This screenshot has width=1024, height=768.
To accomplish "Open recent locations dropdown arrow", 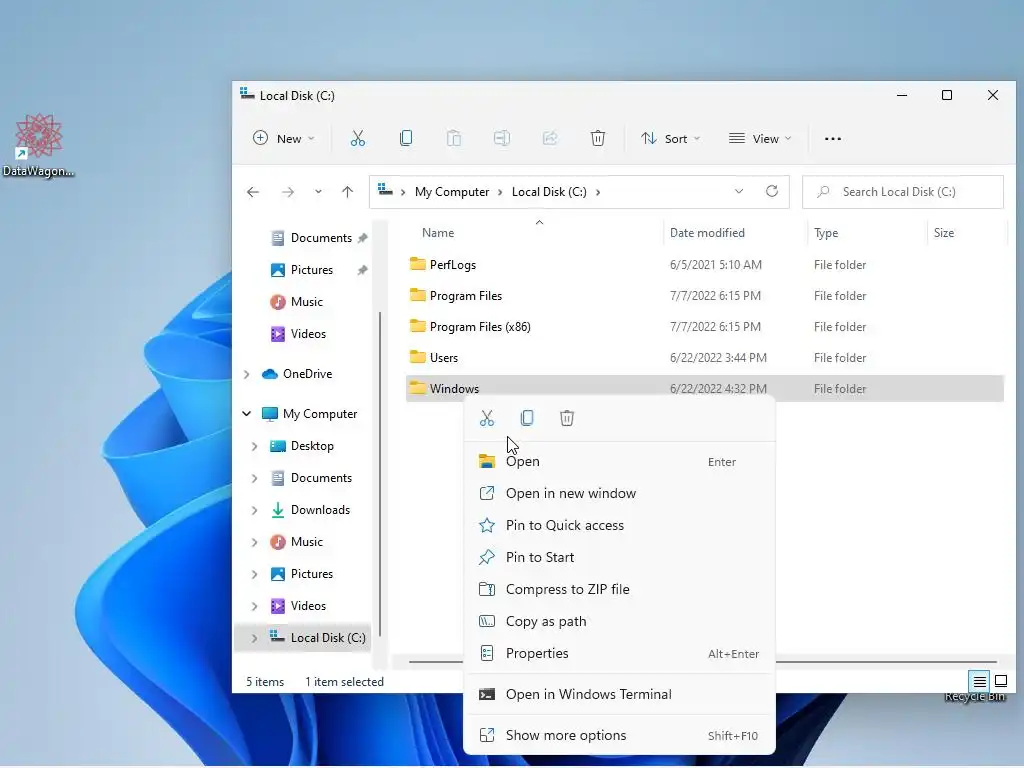I will click(318, 192).
